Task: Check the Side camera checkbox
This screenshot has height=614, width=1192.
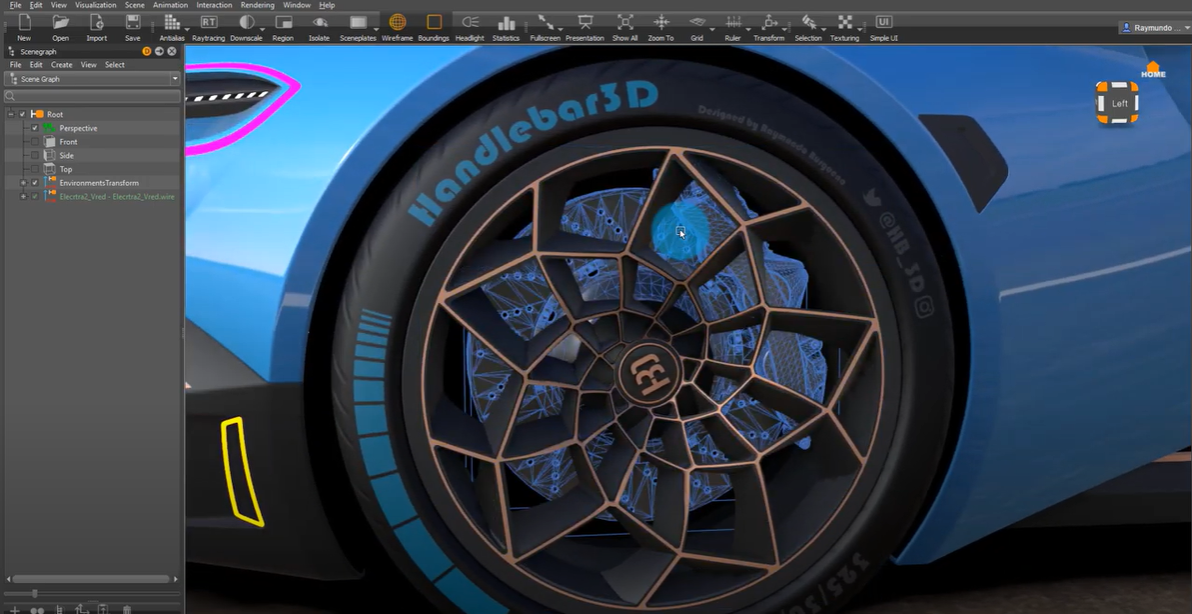Action: (x=35, y=155)
